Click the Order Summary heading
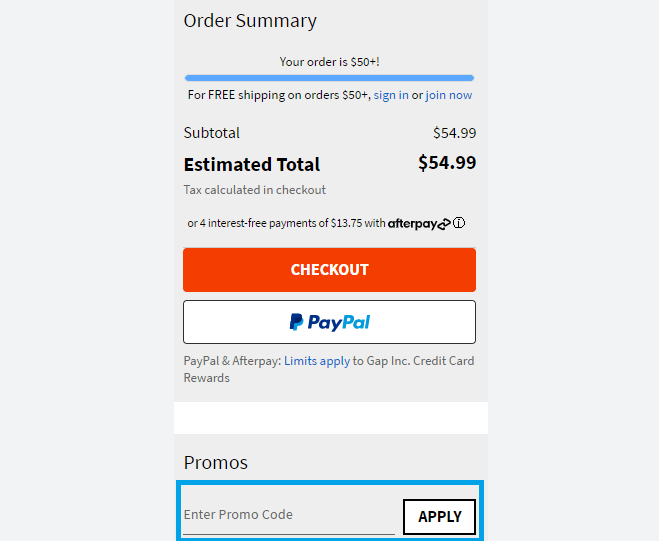The width and height of the screenshot is (659, 541). (x=250, y=21)
